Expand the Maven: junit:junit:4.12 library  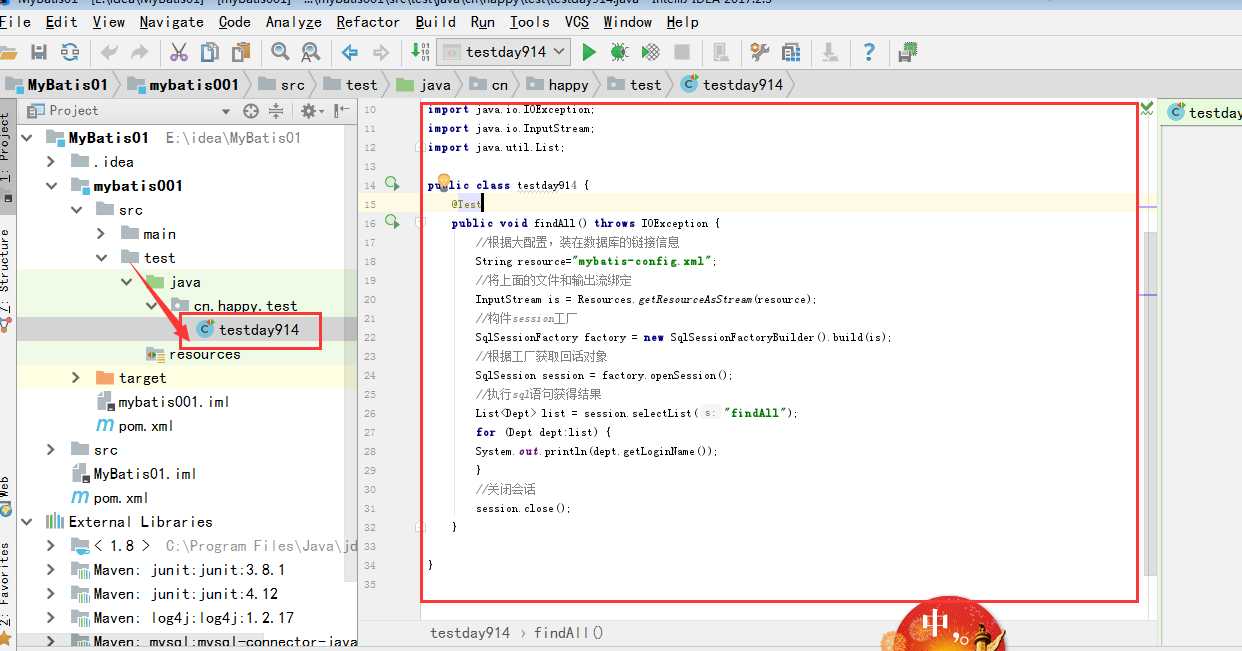tap(51, 594)
